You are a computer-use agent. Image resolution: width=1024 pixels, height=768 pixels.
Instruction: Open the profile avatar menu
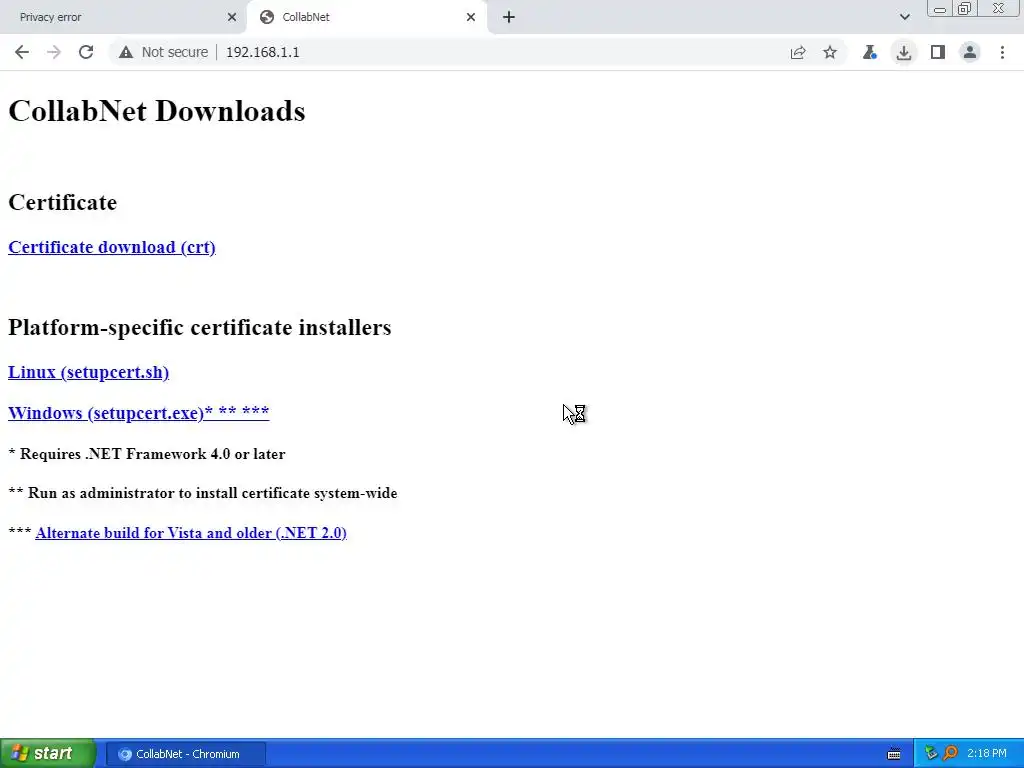point(970,52)
